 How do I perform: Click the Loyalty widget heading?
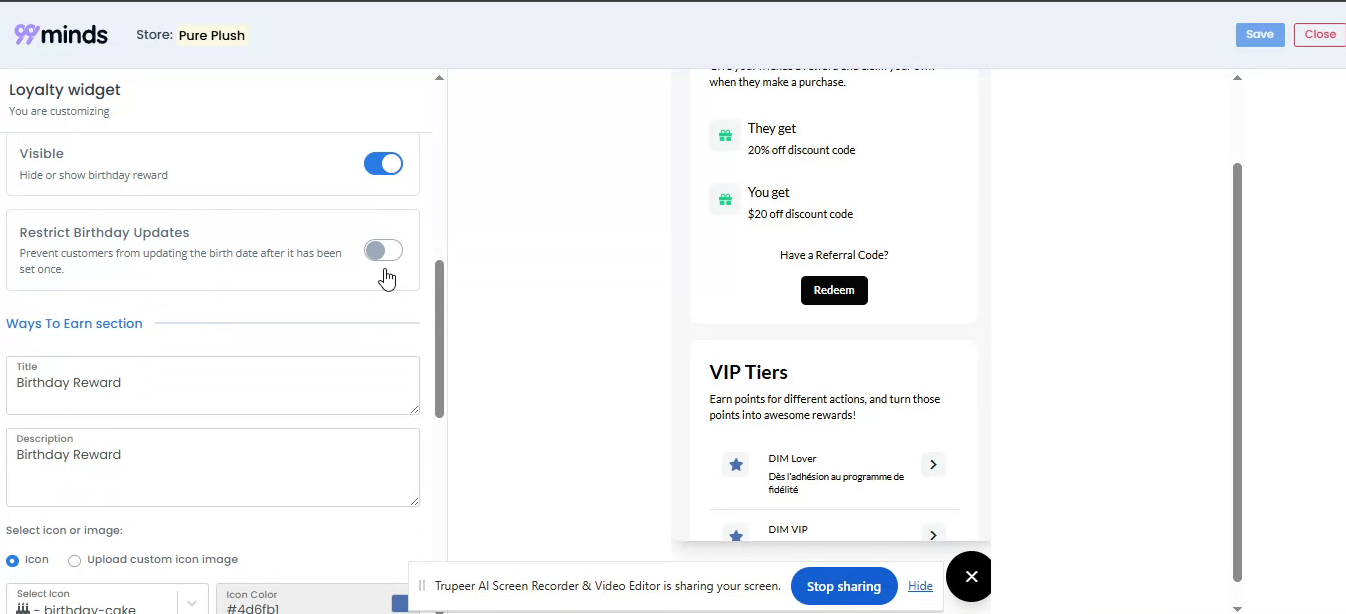click(x=65, y=89)
